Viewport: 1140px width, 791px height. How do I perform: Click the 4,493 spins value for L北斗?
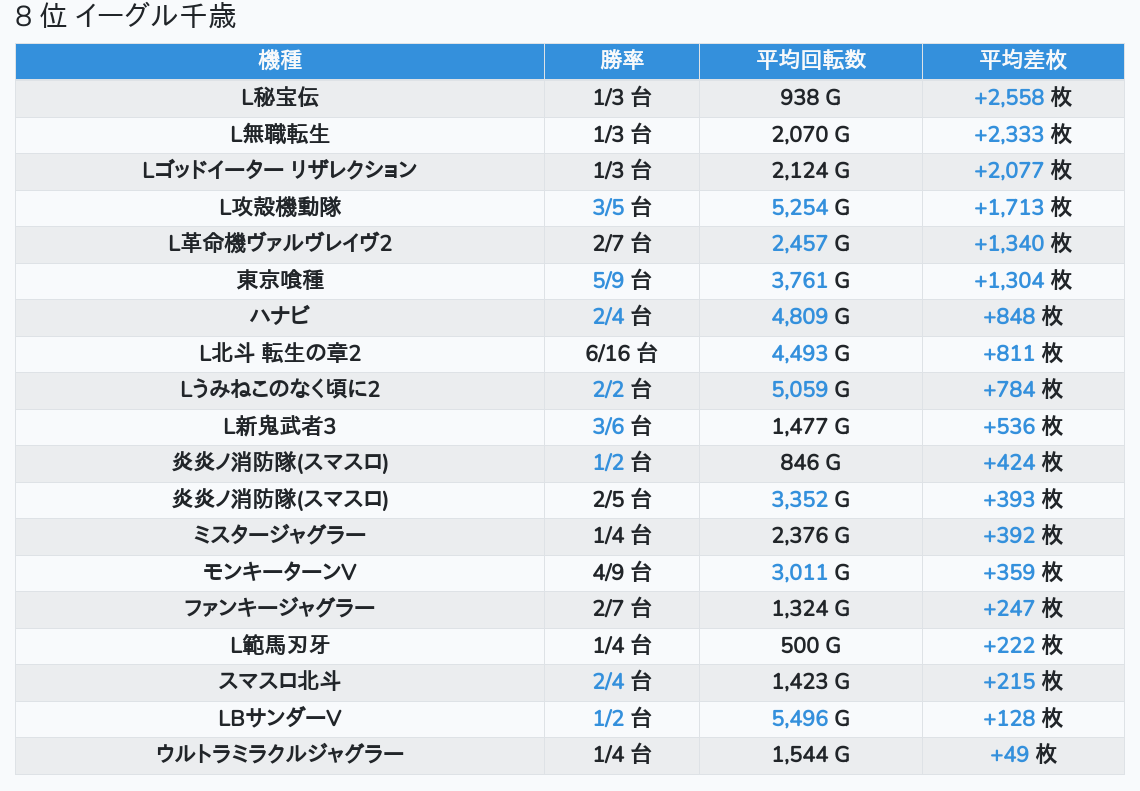(x=799, y=353)
